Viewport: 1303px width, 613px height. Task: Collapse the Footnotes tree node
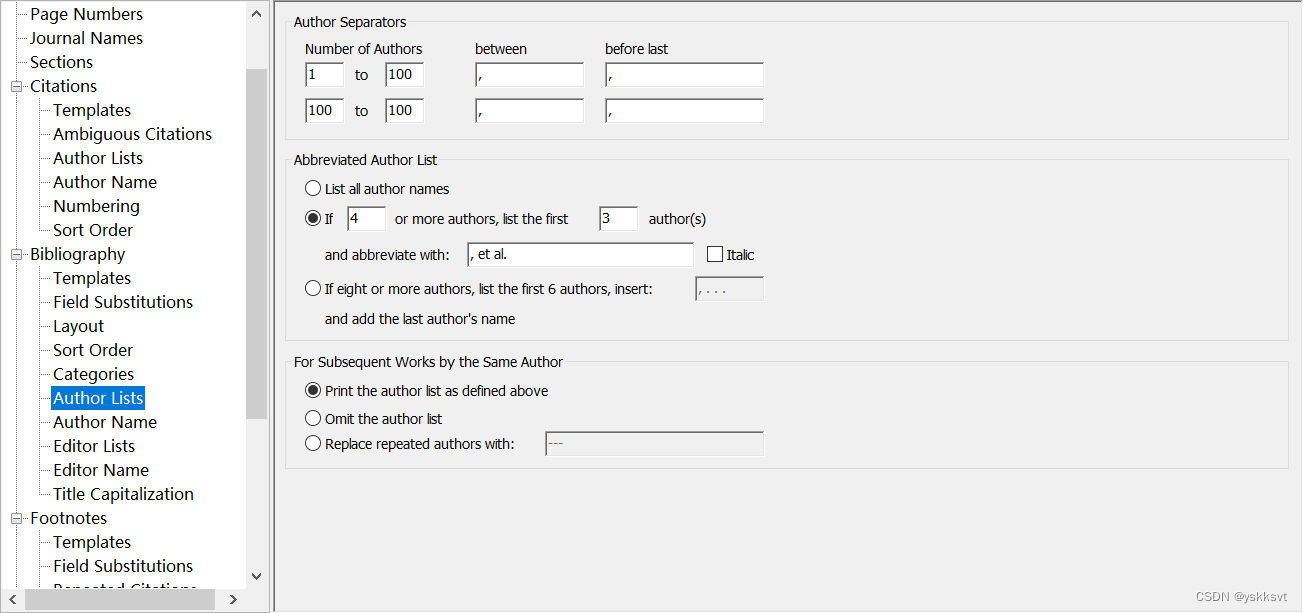pyautogui.click(x=16, y=518)
